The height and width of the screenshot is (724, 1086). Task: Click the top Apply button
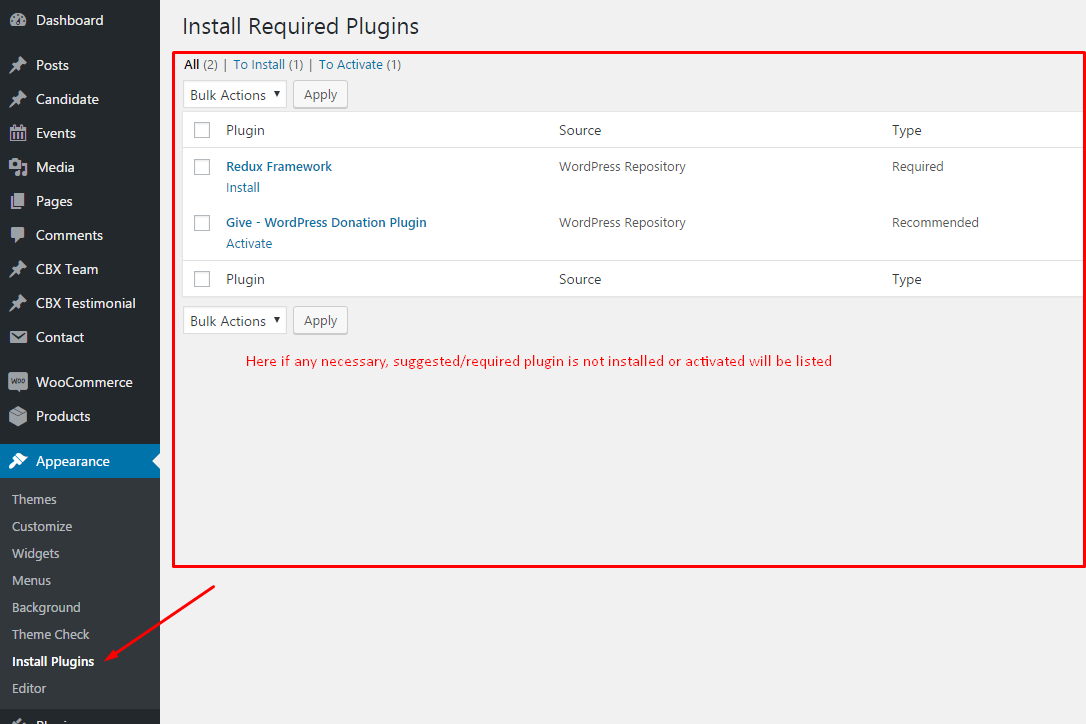tap(320, 95)
